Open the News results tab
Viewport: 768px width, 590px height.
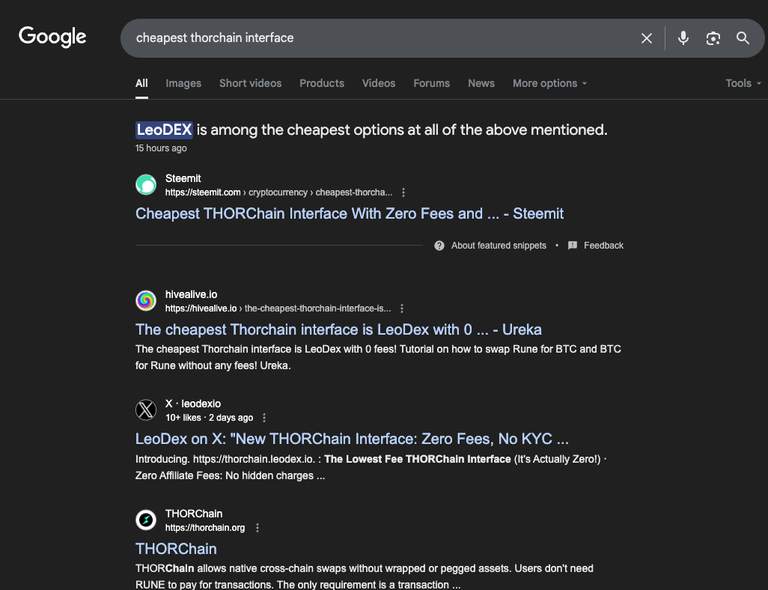[481, 83]
